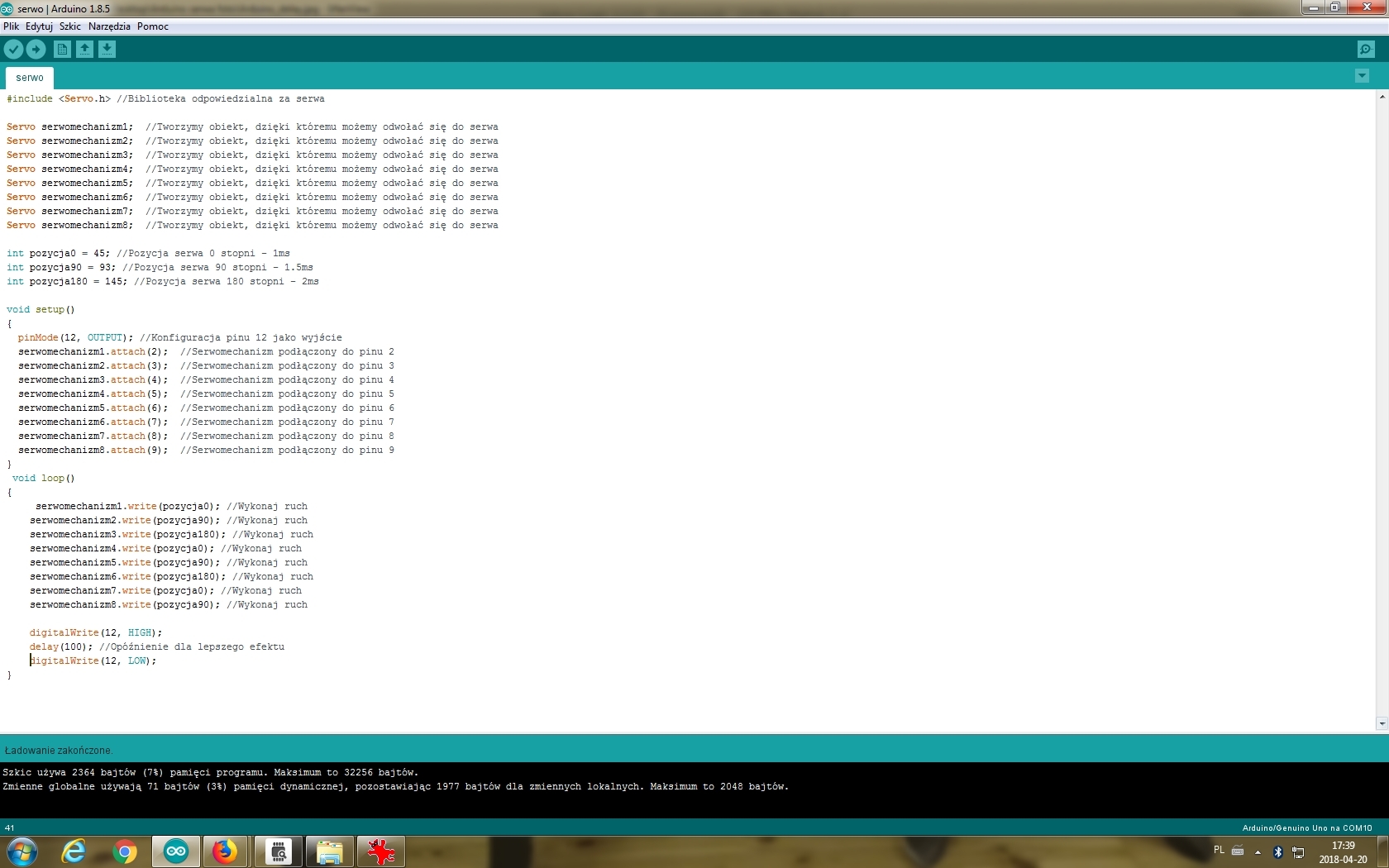Image resolution: width=1389 pixels, height=868 pixels.
Task: Click the PL language indicator
Action: (1219, 850)
